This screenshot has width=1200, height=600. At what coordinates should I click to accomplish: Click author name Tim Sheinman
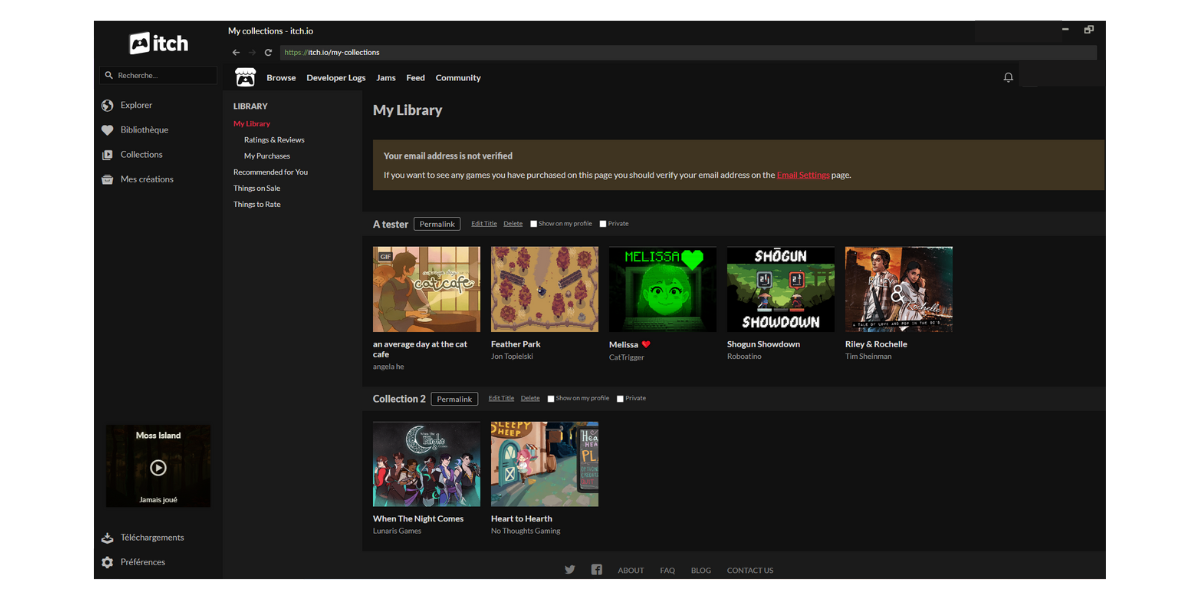point(868,356)
